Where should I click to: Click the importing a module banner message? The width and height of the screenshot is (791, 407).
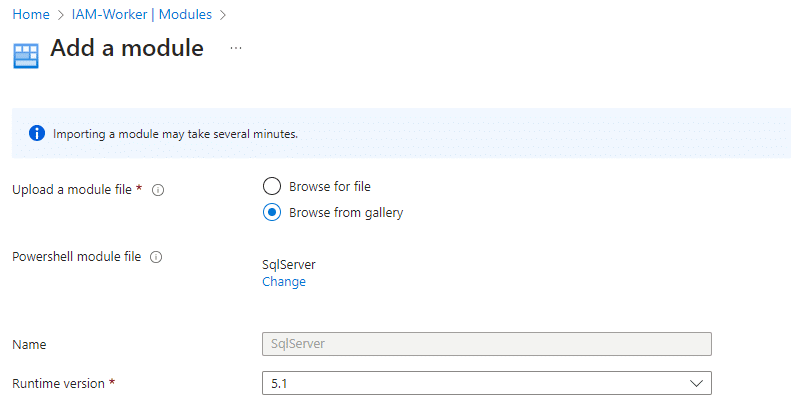tap(176, 134)
